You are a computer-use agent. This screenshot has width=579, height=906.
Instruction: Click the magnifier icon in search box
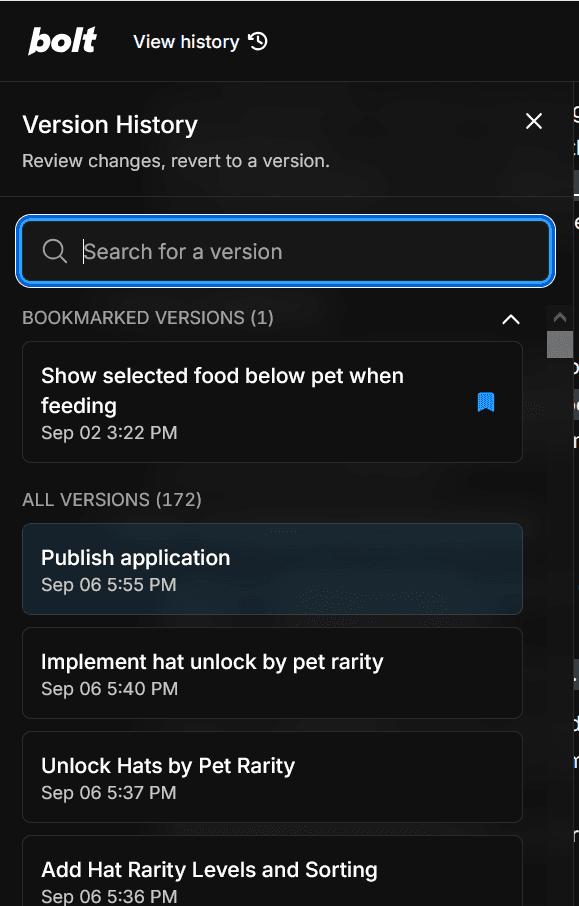tap(55, 251)
